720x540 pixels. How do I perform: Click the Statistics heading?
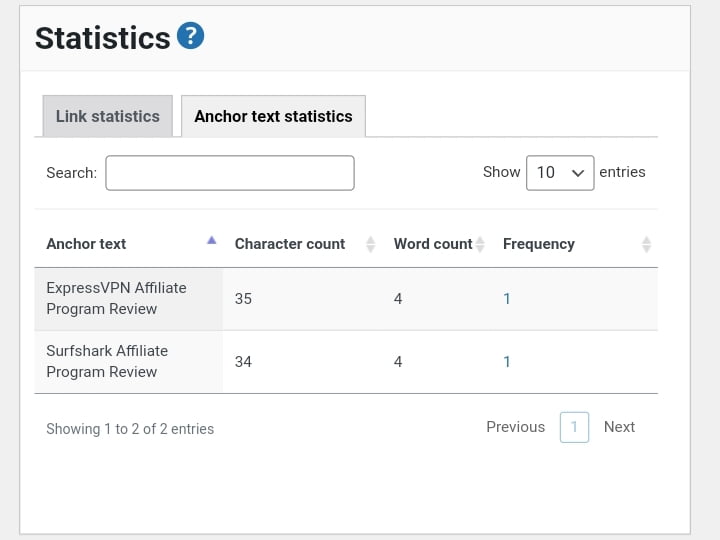[x=102, y=38]
